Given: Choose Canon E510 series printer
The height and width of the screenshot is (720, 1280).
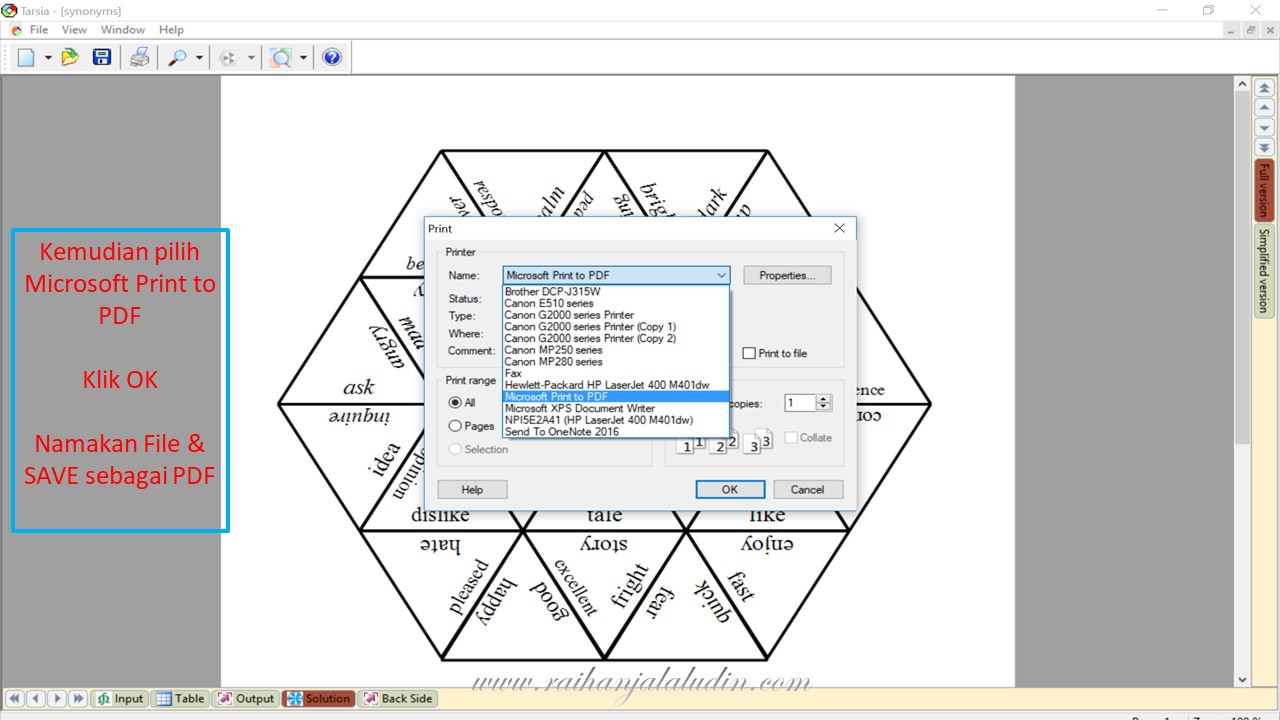Looking at the screenshot, I should (x=616, y=303).
